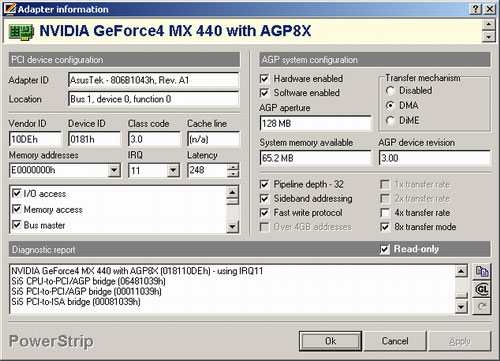The height and width of the screenshot is (361, 500).
Task: Select the Disabled transfer mechanism radio
Action: click(390, 91)
